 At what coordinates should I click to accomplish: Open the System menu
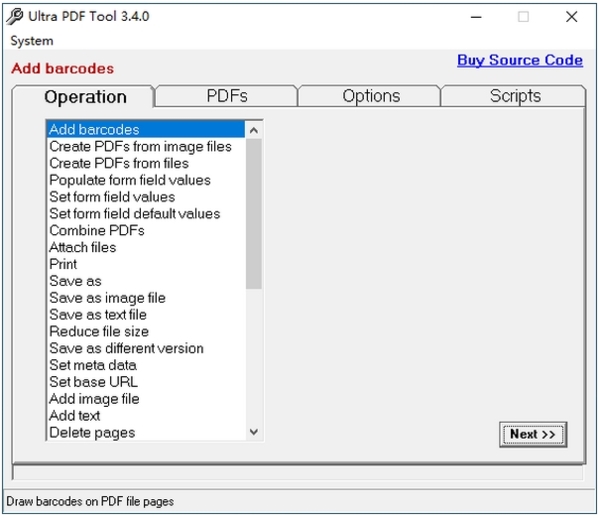coord(32,41)
